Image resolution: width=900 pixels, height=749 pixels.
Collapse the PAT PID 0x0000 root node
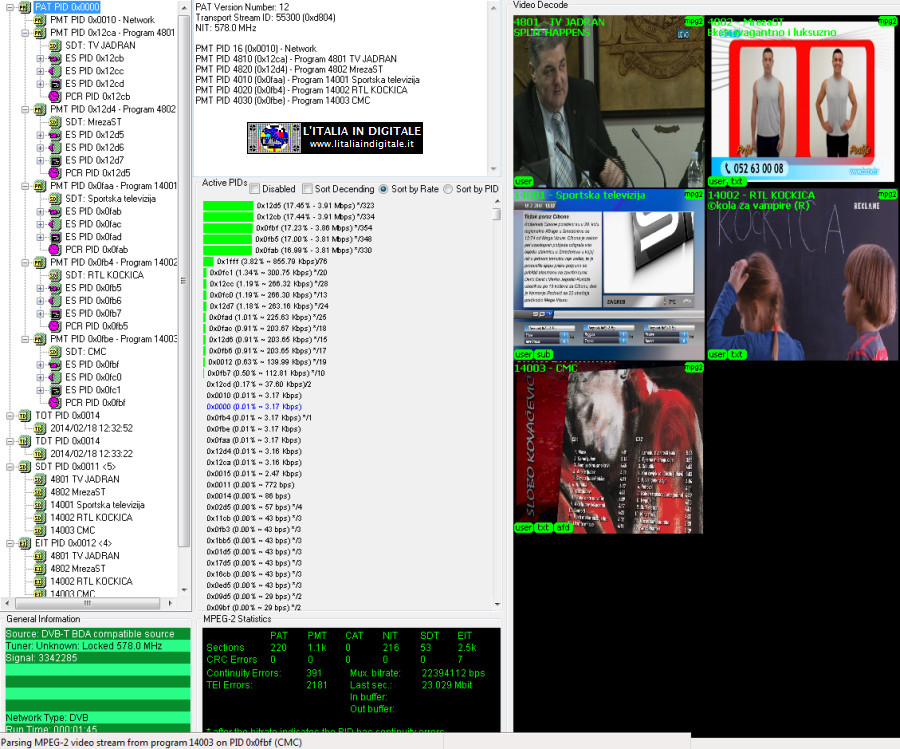tap(10, 7)
